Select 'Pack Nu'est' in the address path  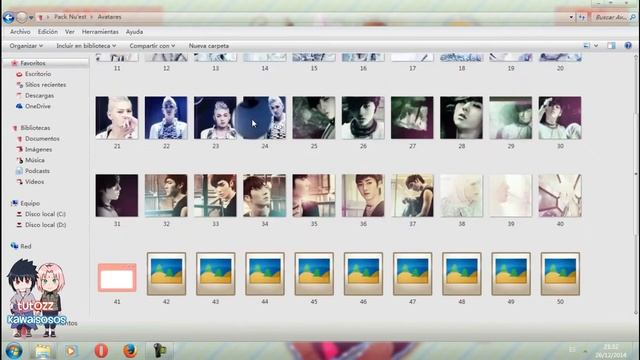click(x=70, y=17)
